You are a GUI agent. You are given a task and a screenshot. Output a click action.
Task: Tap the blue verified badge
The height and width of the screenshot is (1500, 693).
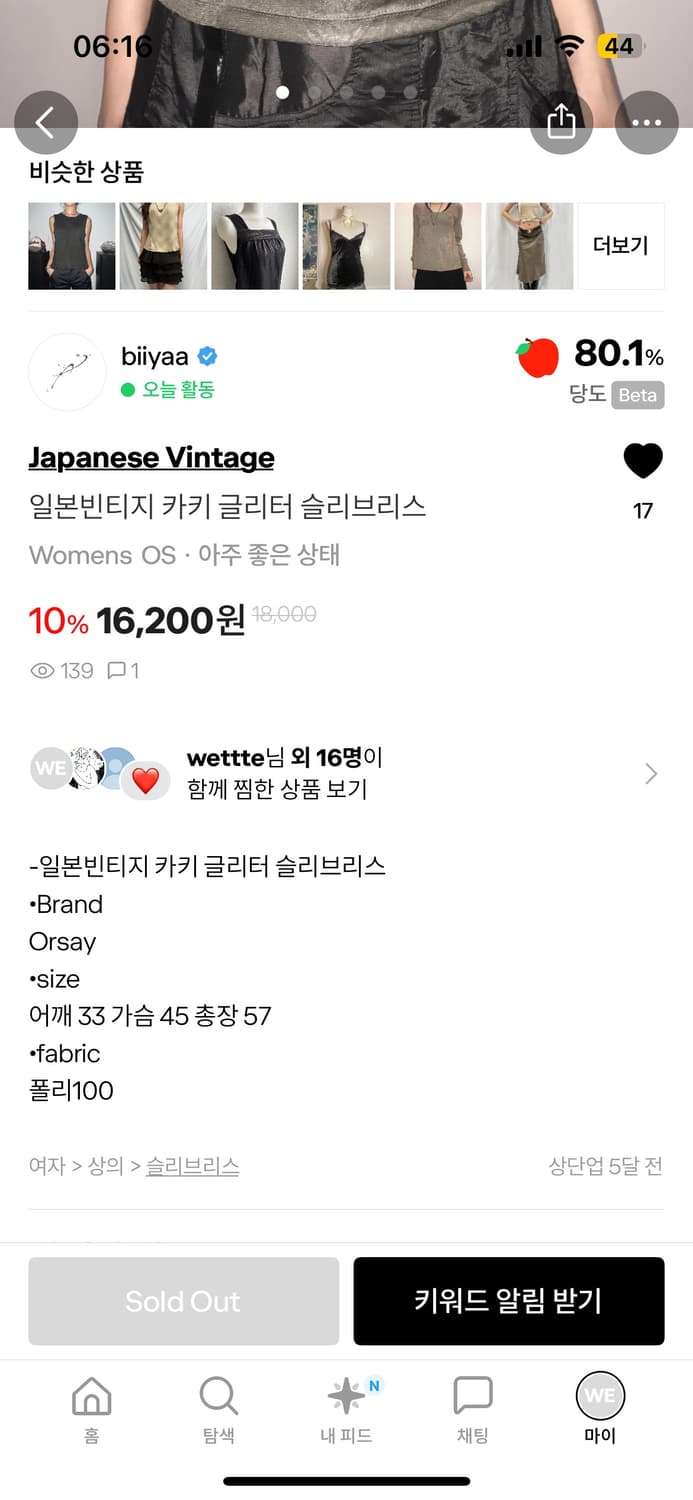208,356
